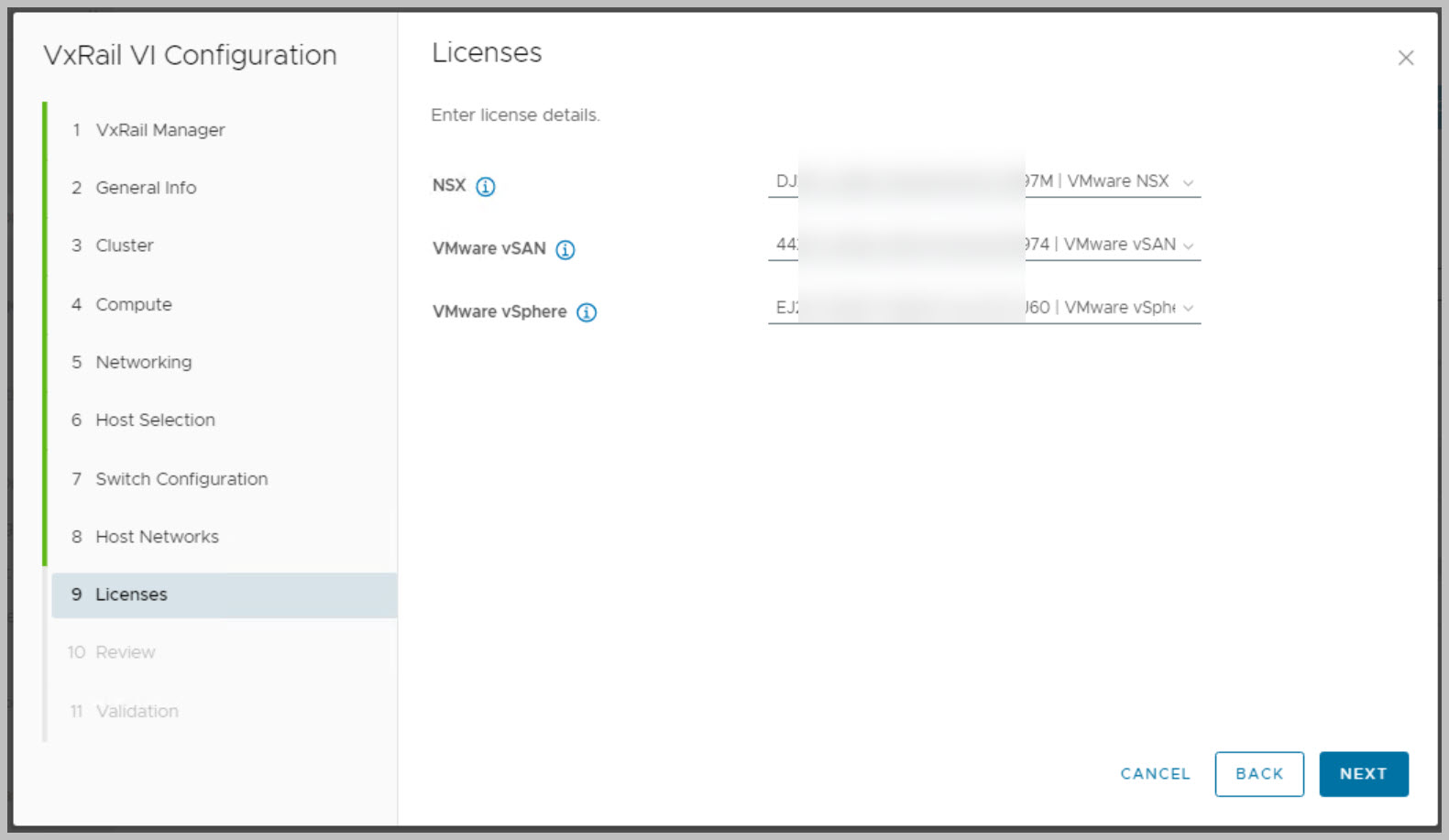Click the BACK button
Viewport: 1449px width, 840px height.
coord(1259,774)
